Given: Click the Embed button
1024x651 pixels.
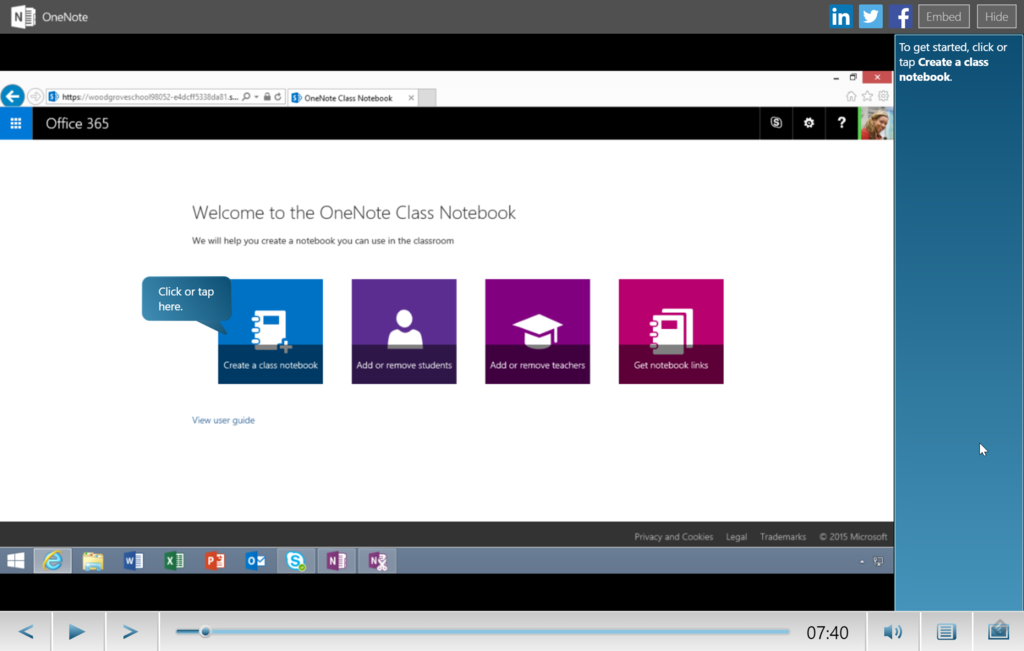Looking at the screenshot, I should tap(944, 16).
